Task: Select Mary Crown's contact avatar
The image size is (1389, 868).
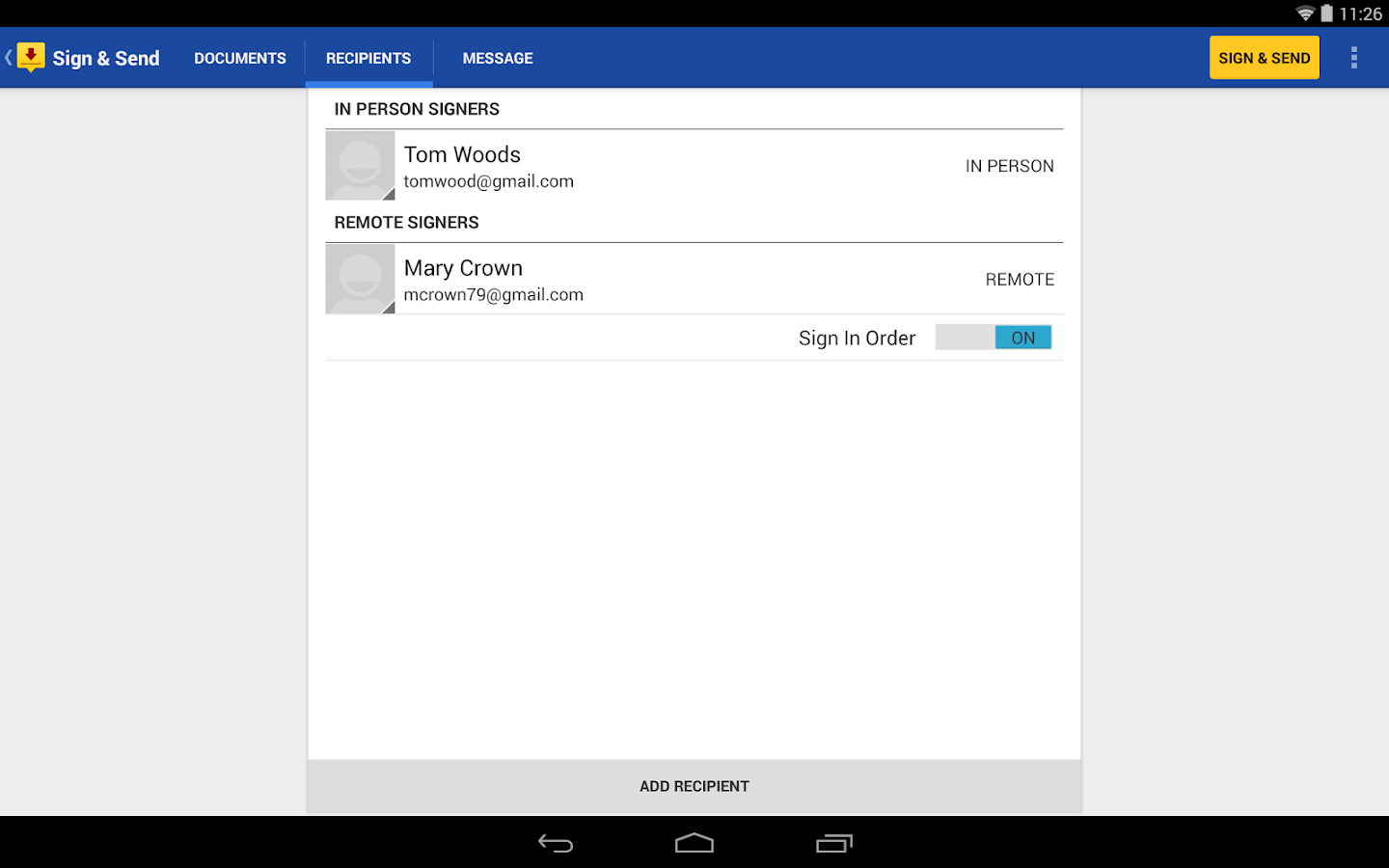Action: (359, 279)
